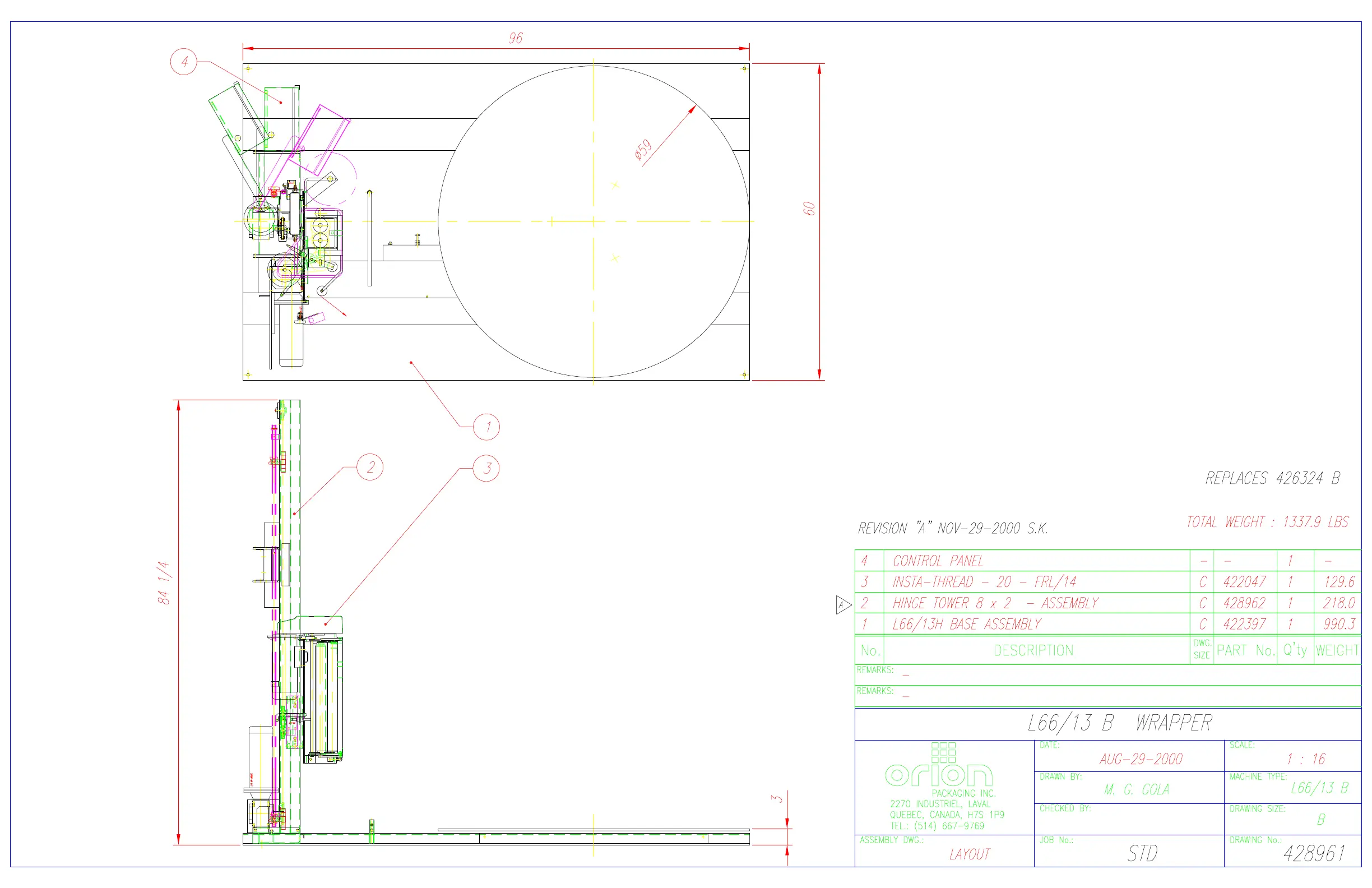Select the CONTROL PANEL table row
This screenshot has height=888, width=1372.
[x=937, y=561]
